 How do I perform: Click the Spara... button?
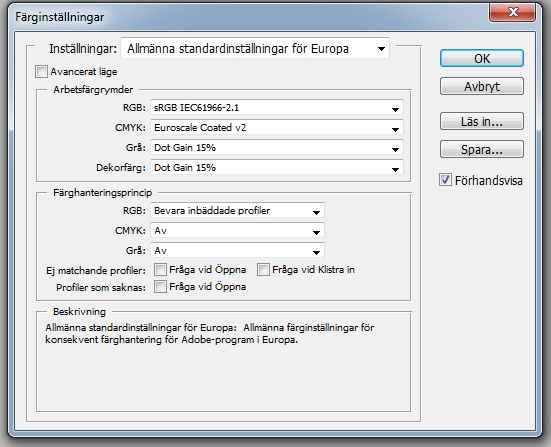click(482, 150)
